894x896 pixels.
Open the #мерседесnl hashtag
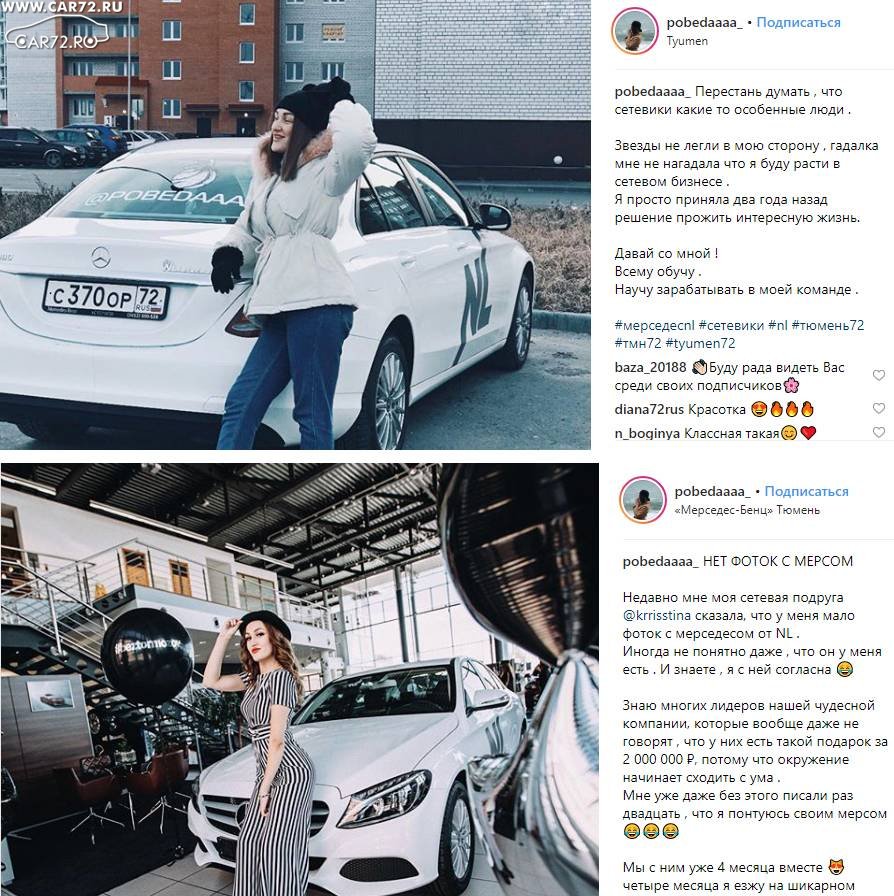coord(654,325)
